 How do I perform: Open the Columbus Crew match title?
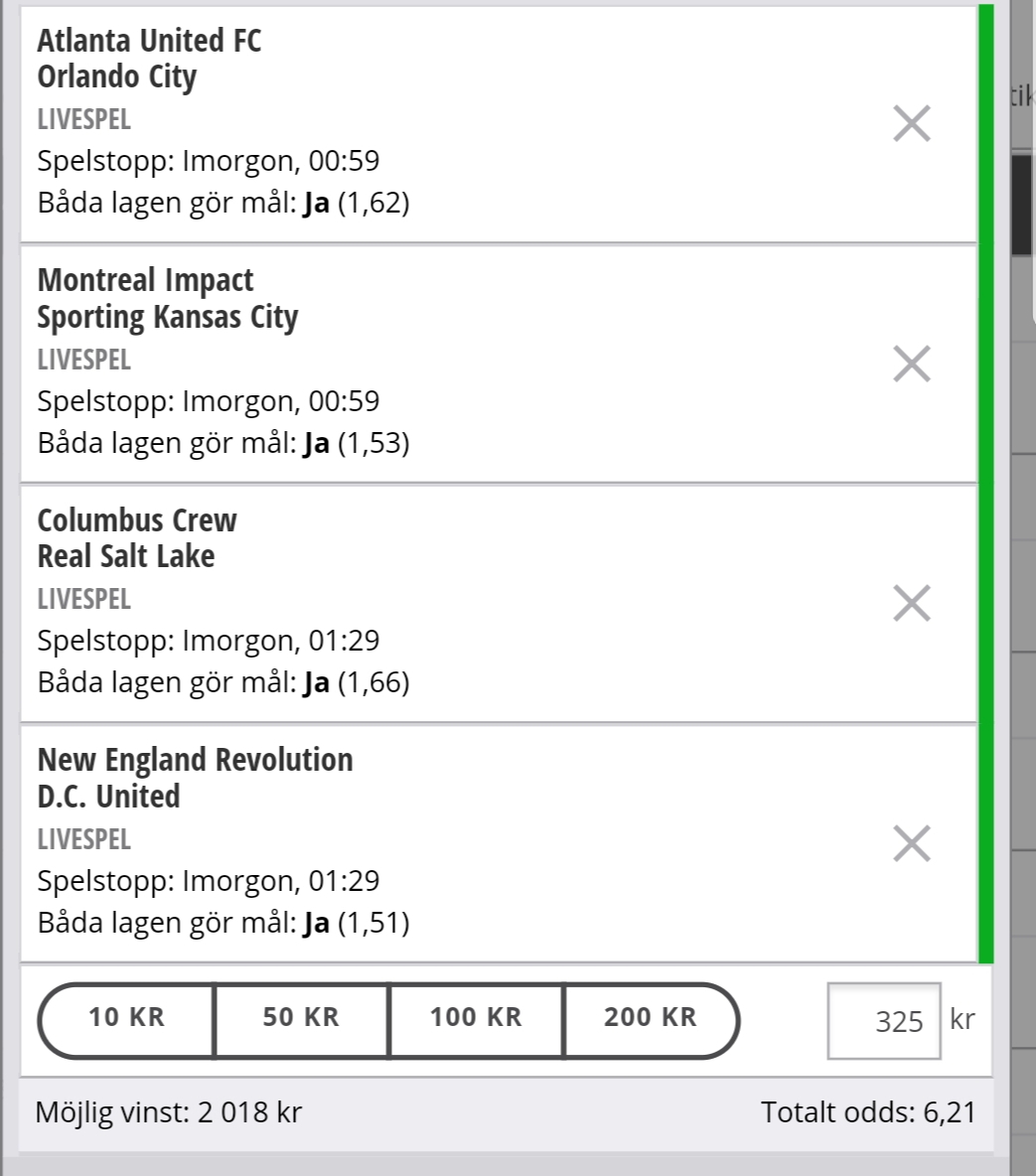click(136, 537)
